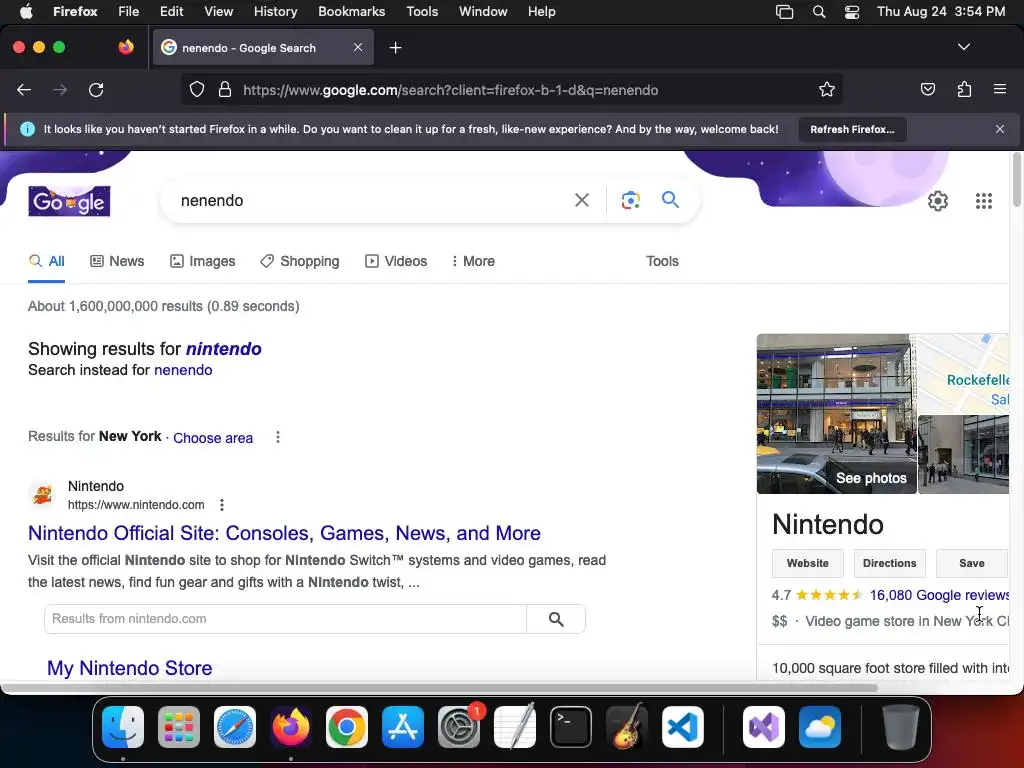Search by image using the camera lens icon
The height and width of the screenshot is (768, 1024).
(630, 200)
